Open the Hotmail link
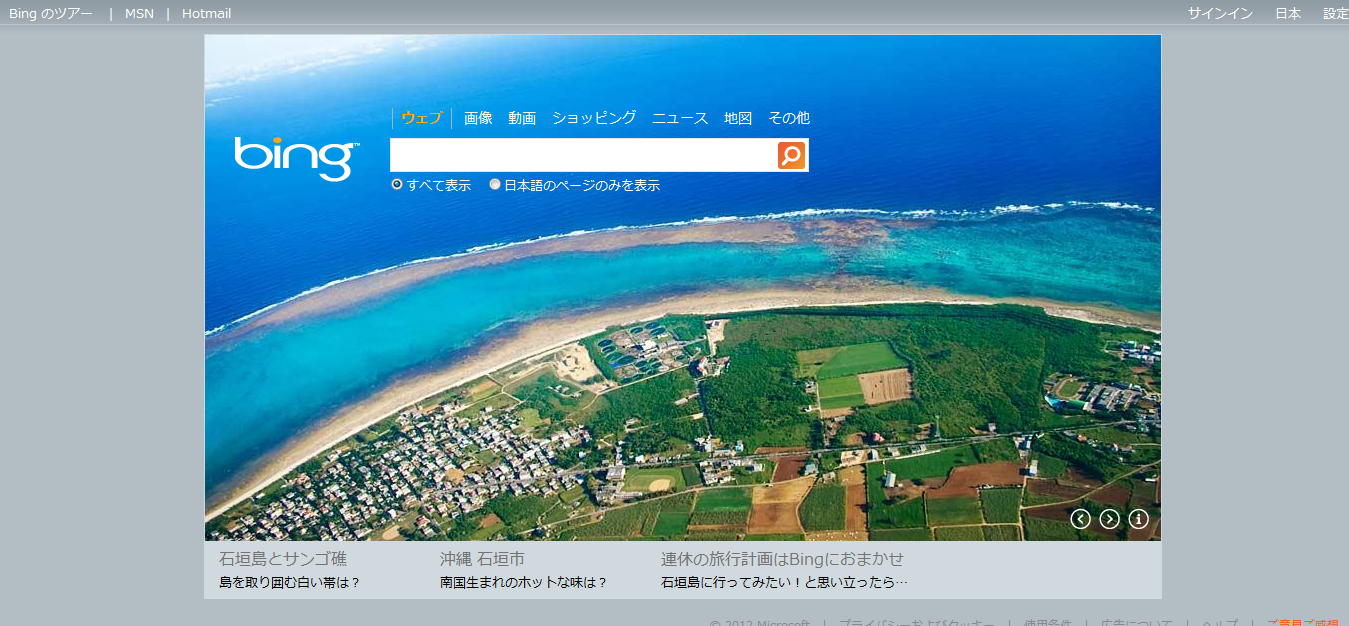This screenshot has width=1349, height=626. pyautogui.click(x=206, y=14)
